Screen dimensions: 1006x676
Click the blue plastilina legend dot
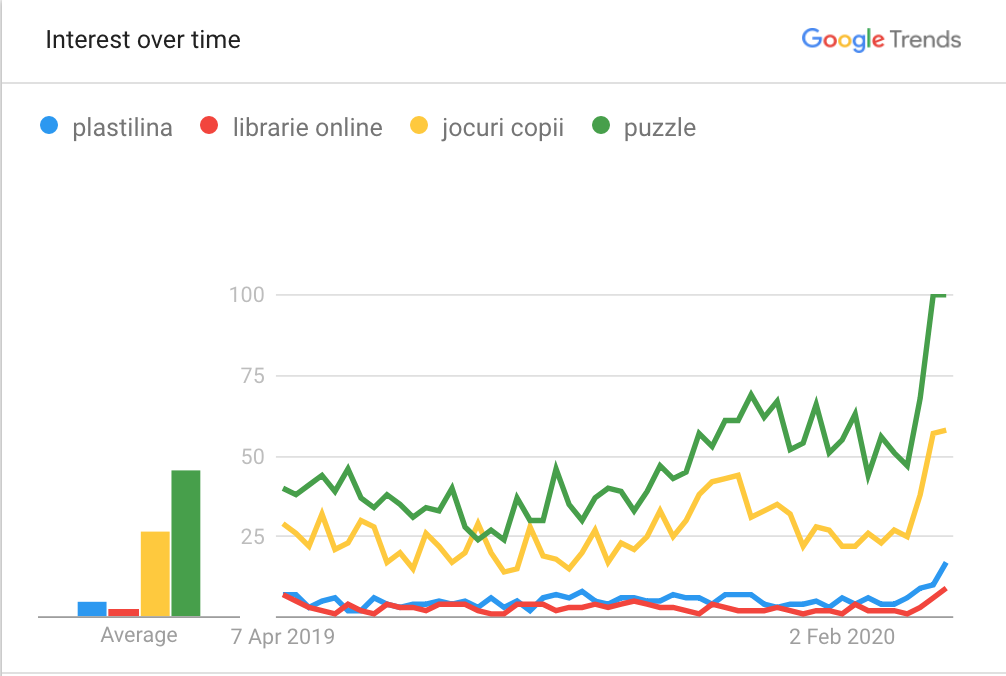(49, 125)
